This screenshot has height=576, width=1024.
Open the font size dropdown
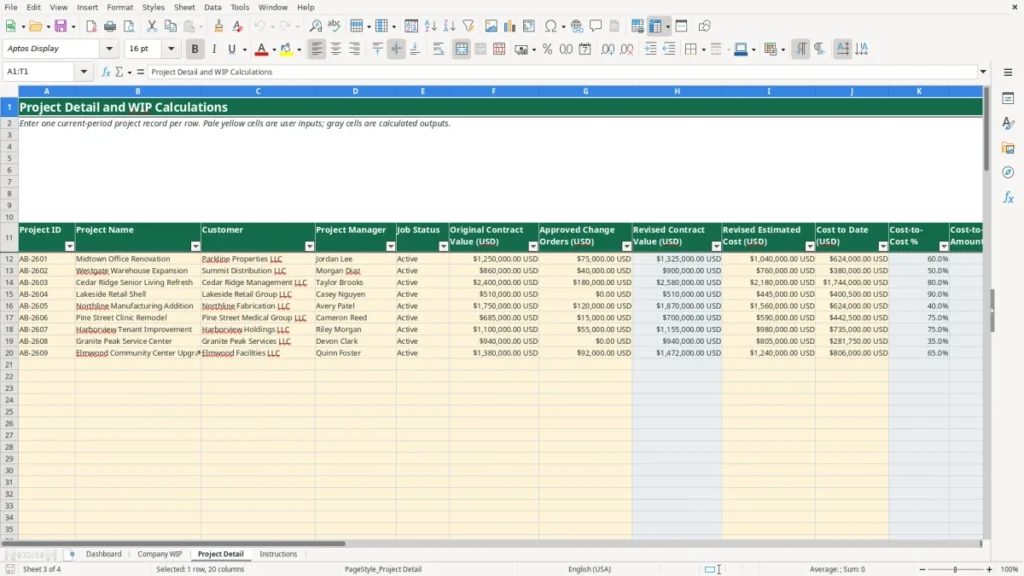pyautogui.click(x=171, y=49)
